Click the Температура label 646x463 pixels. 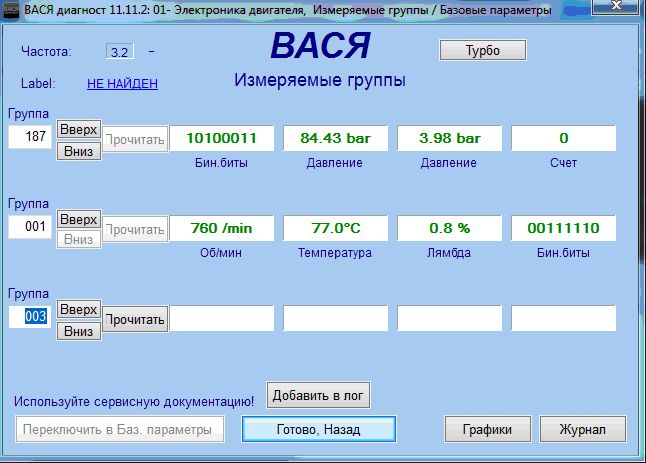pos(335,253)
